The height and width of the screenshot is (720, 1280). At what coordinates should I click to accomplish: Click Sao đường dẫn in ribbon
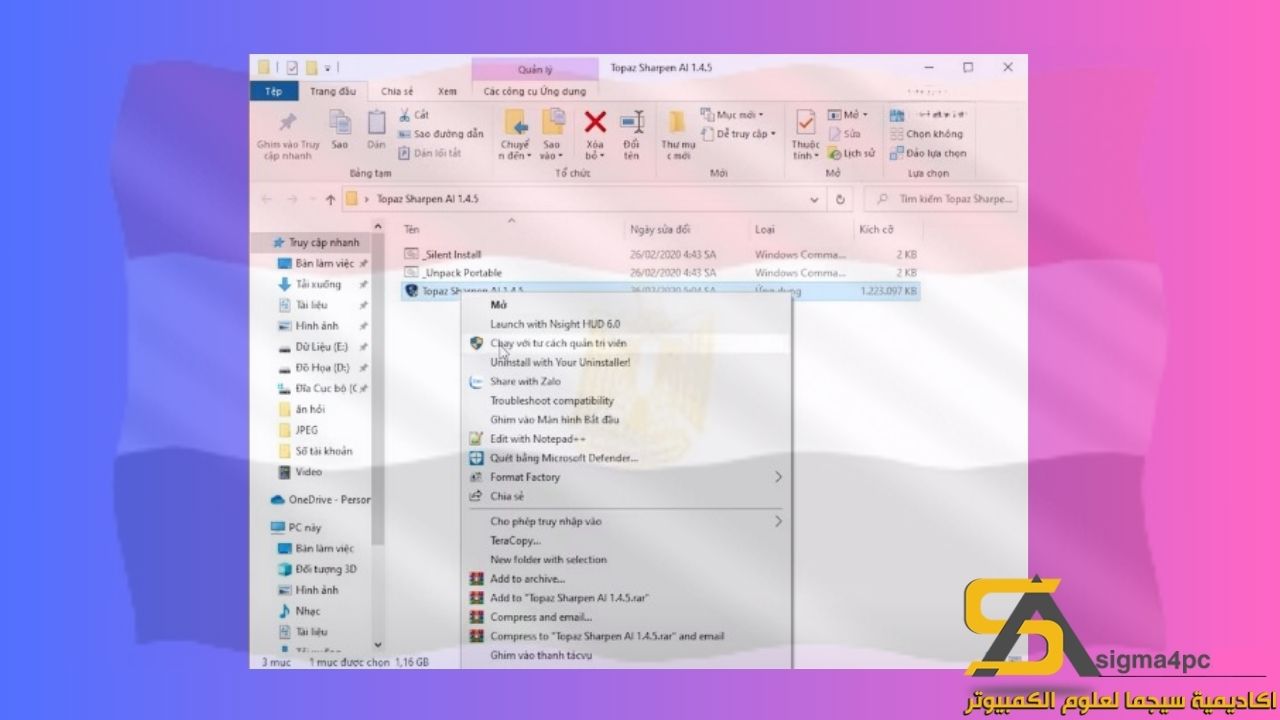[x=441, y=134]
